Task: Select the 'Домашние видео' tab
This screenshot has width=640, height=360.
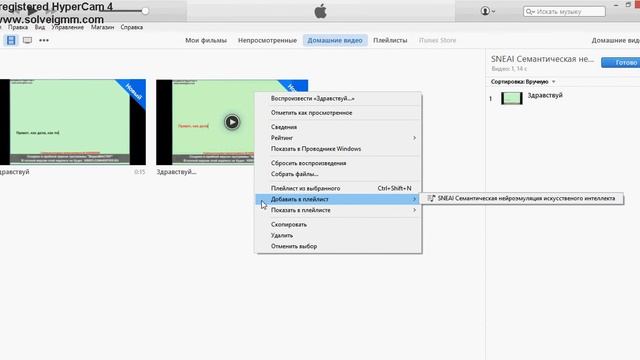Action: 335,40
